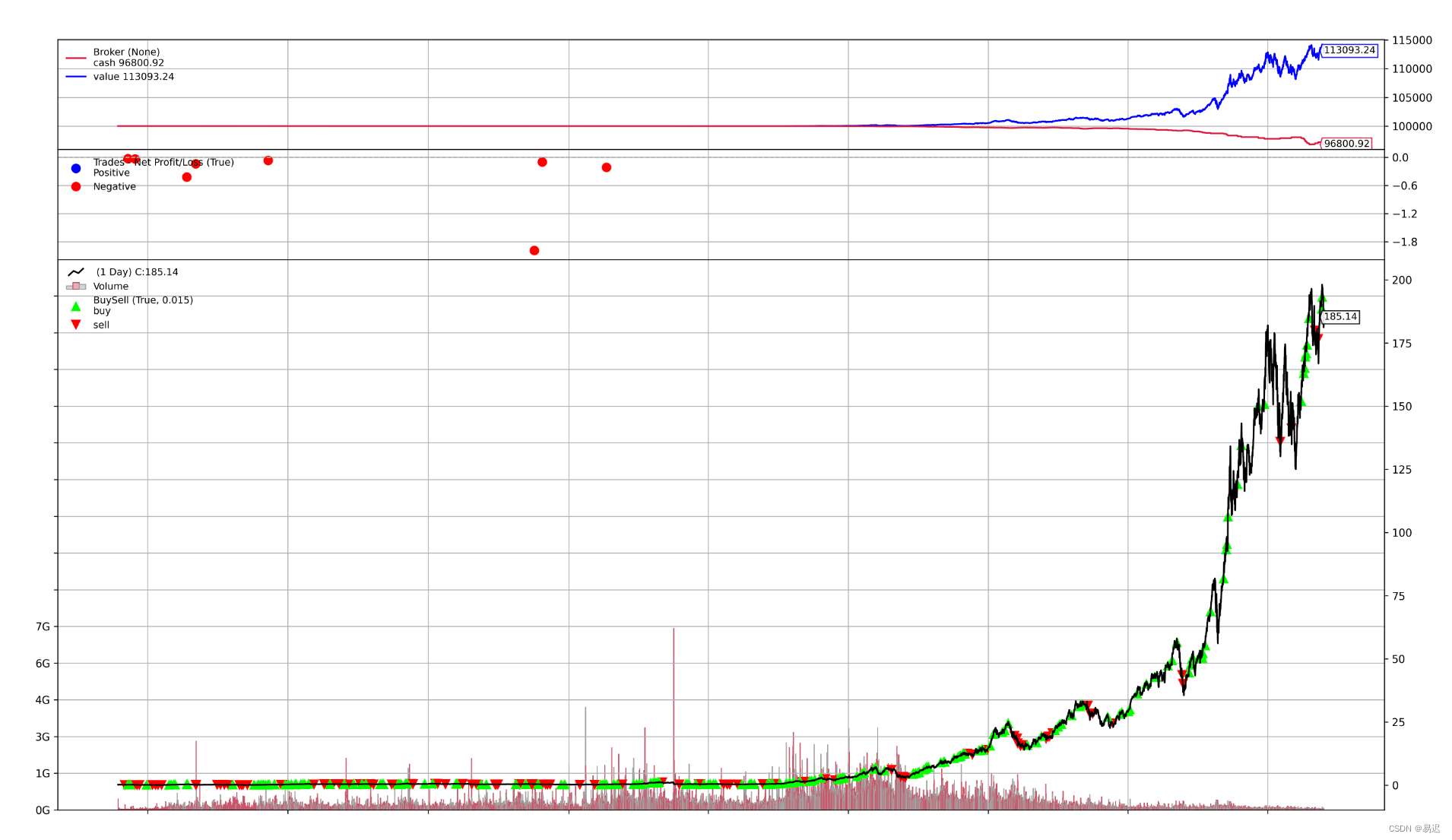Click the 'sell' legend label
The image size is (1452, 840).
tap(101, 325)
